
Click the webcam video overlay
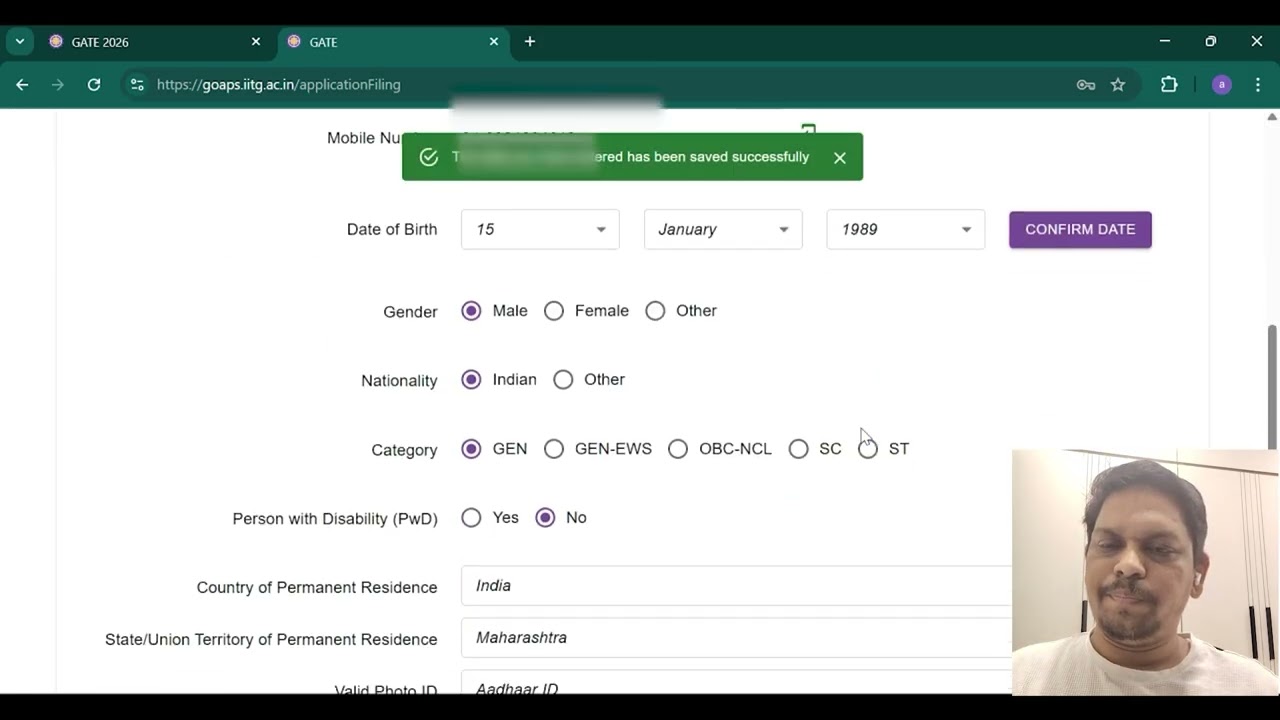tap(1145, 572)
